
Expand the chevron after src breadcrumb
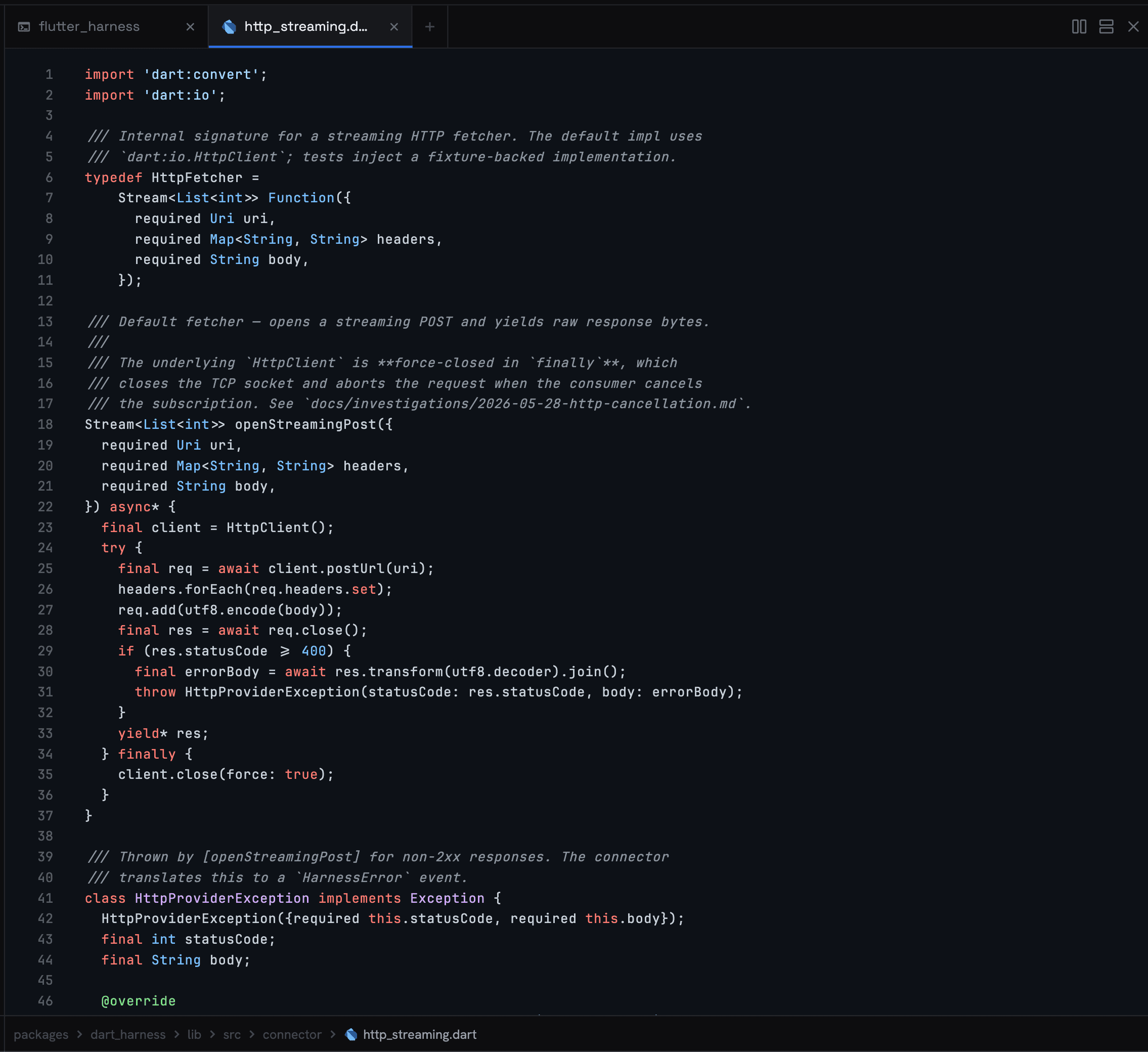click(x=252, y=1034)
